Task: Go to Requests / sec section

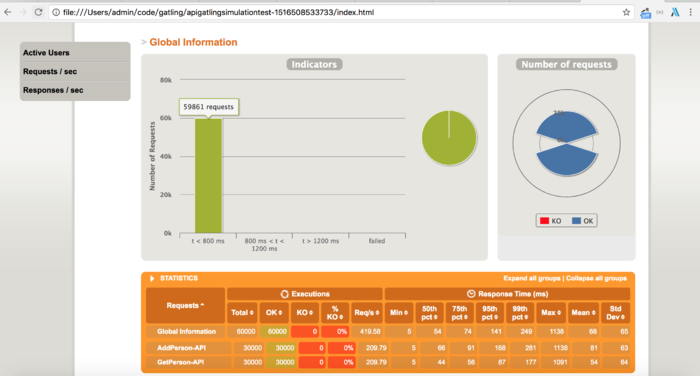Action: (50, 71)
